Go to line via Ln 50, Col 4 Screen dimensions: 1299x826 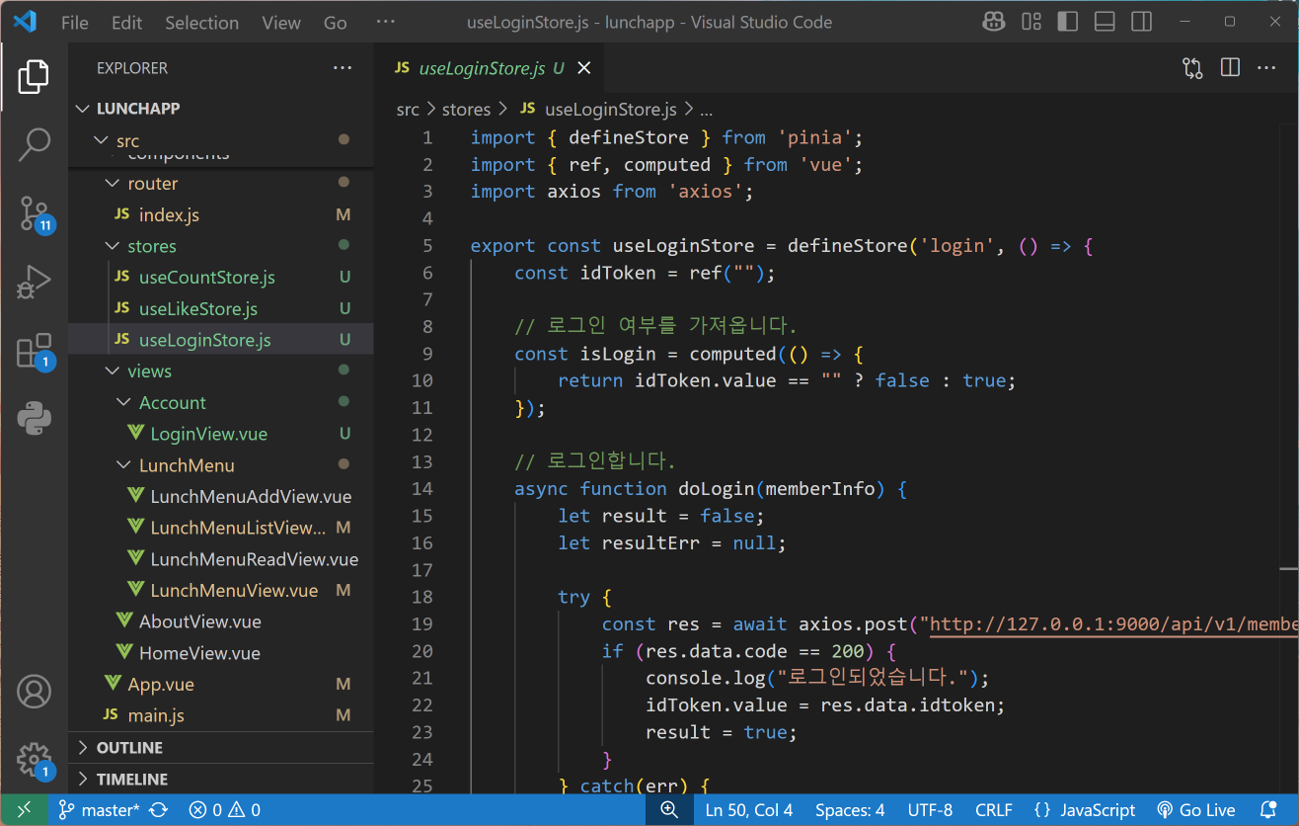point(749,810)
